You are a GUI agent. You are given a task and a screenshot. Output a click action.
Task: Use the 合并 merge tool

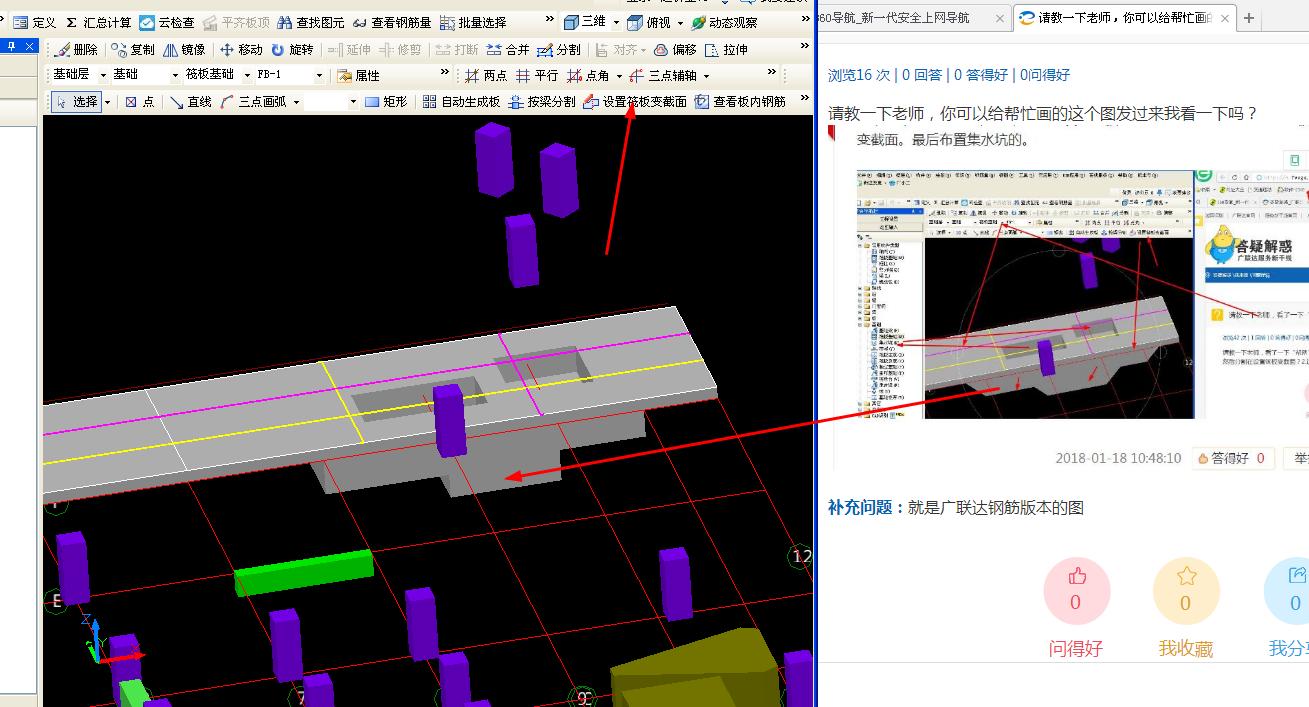(x=508, y=49)
